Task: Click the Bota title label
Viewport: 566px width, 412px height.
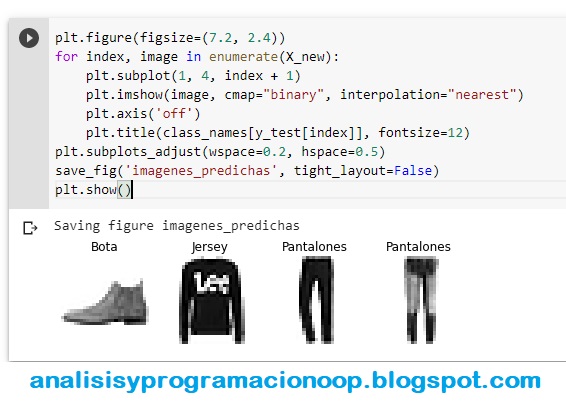Action: pyautogui.click(x=104, y=247)
